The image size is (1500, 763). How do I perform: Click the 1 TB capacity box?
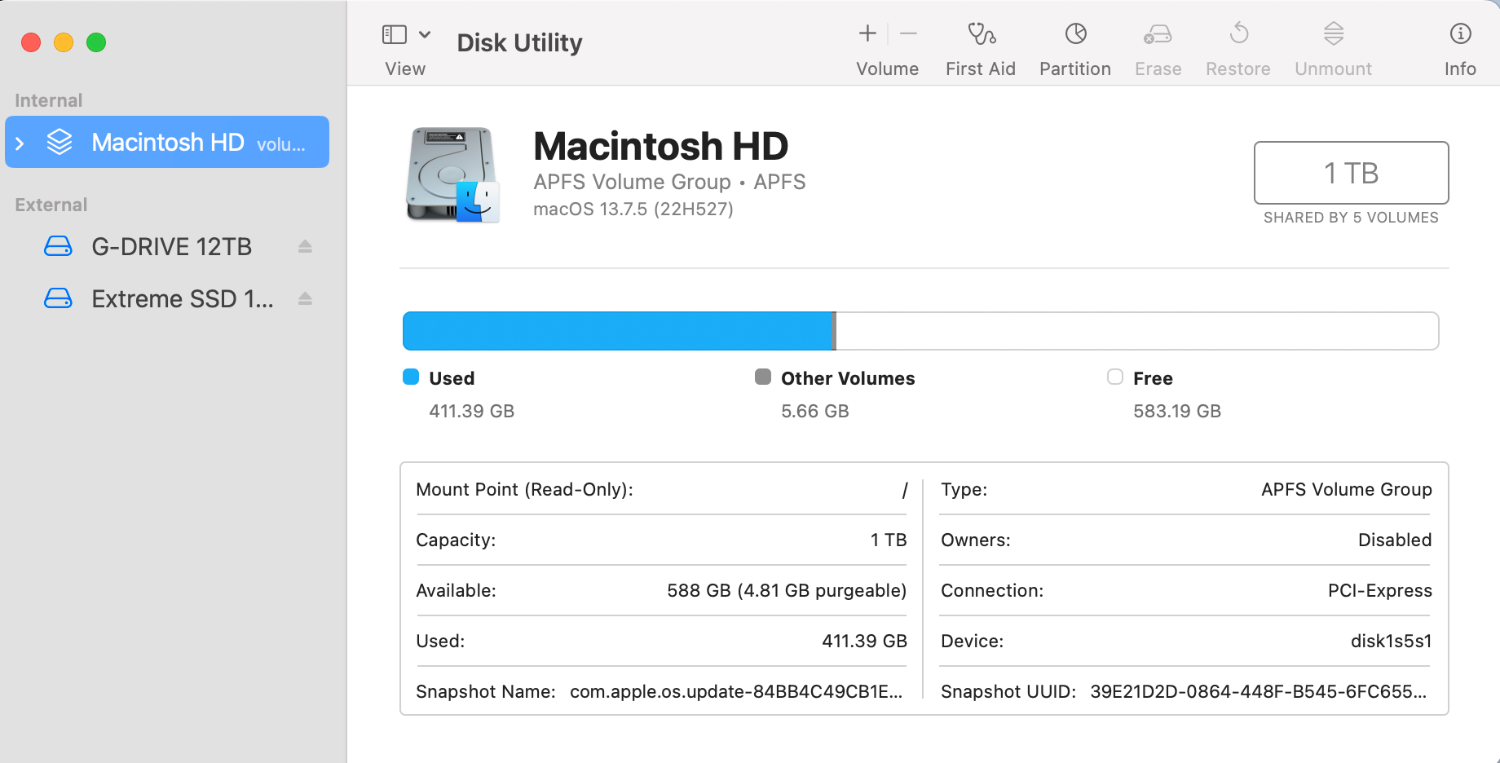tap(1351, 173)
